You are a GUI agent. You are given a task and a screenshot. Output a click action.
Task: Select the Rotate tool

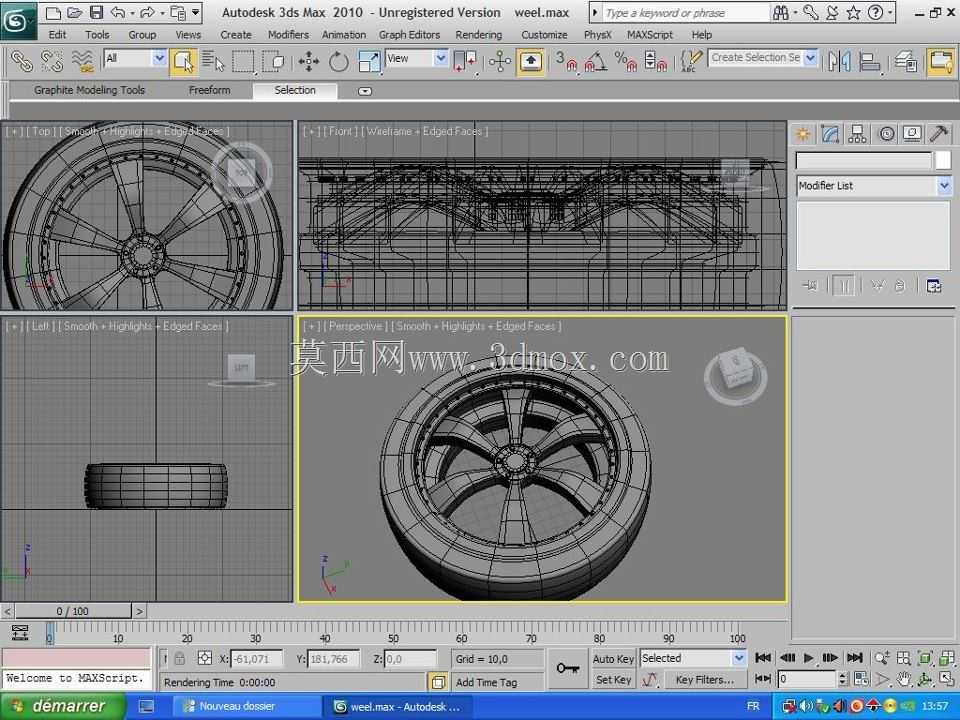(x=338, y=61)
